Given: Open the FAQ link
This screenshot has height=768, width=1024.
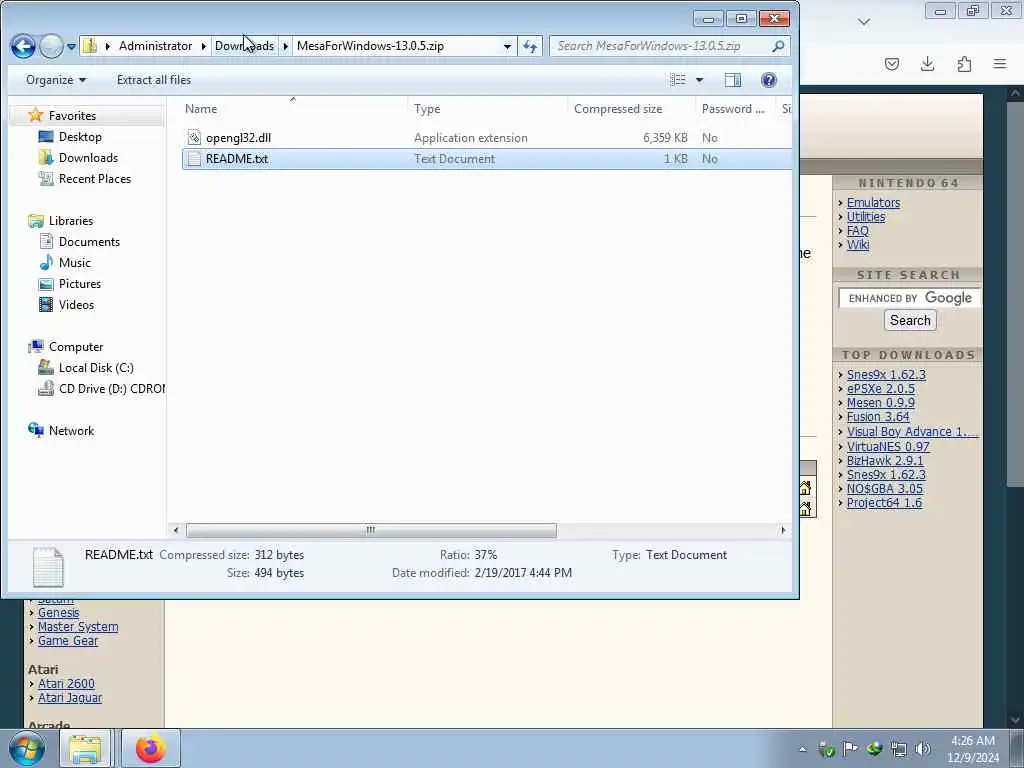Looking at the screenshot, I should click(x=857, y=231).
